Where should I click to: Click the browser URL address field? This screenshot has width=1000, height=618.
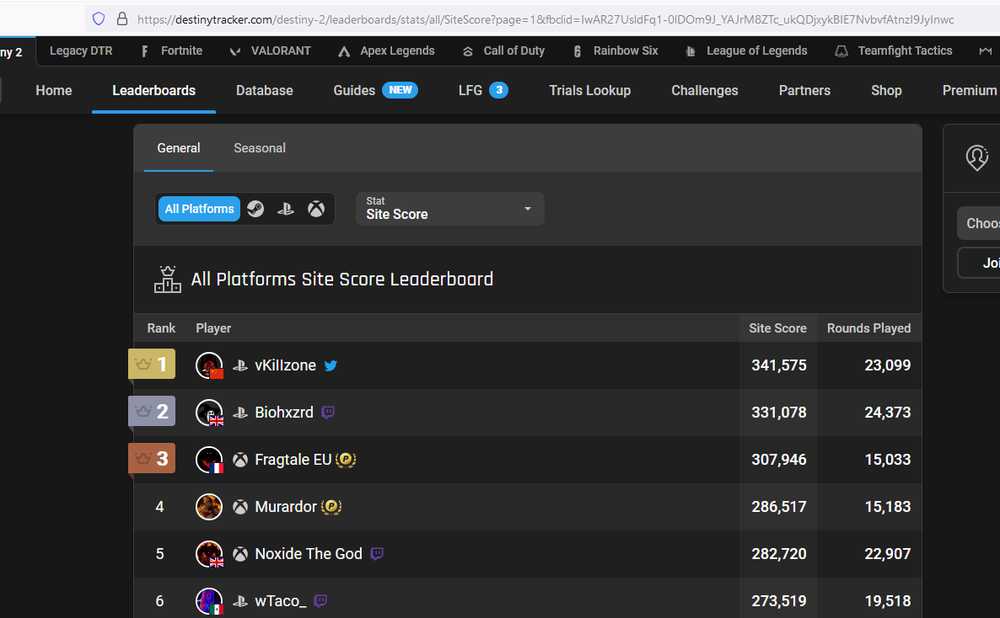point(540,18)
